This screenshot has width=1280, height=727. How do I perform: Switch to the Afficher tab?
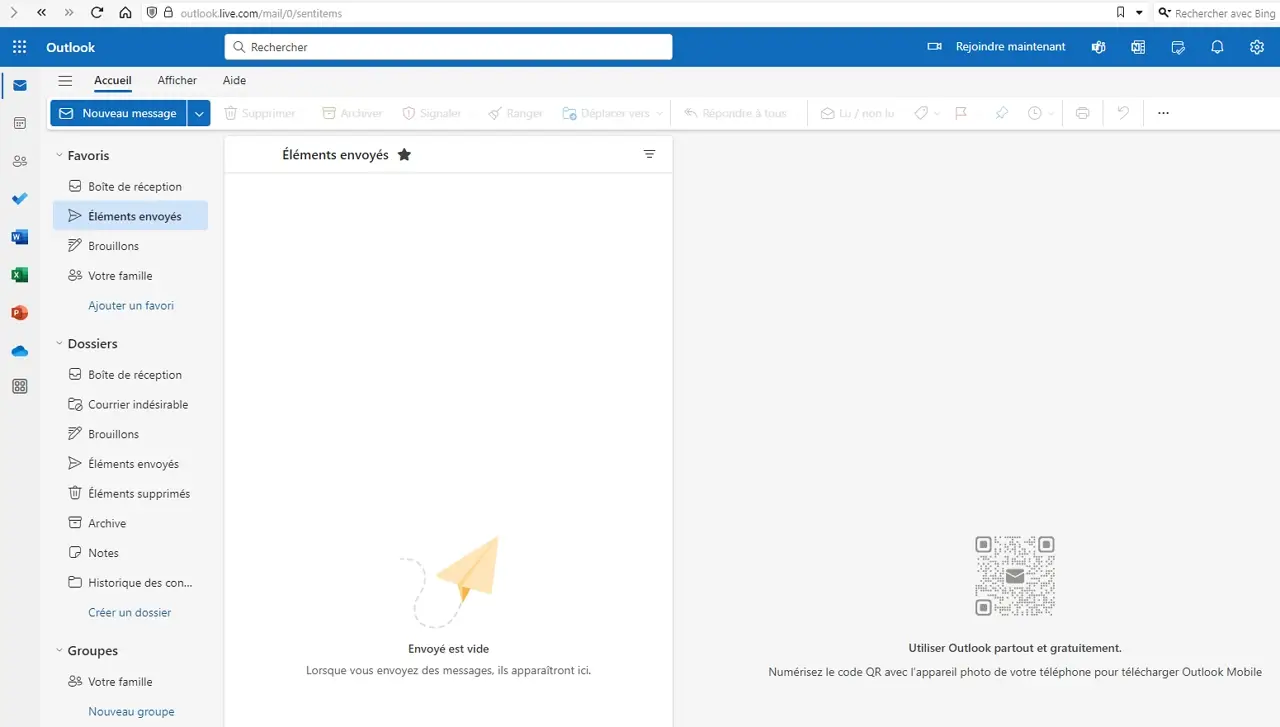(177, 81)
